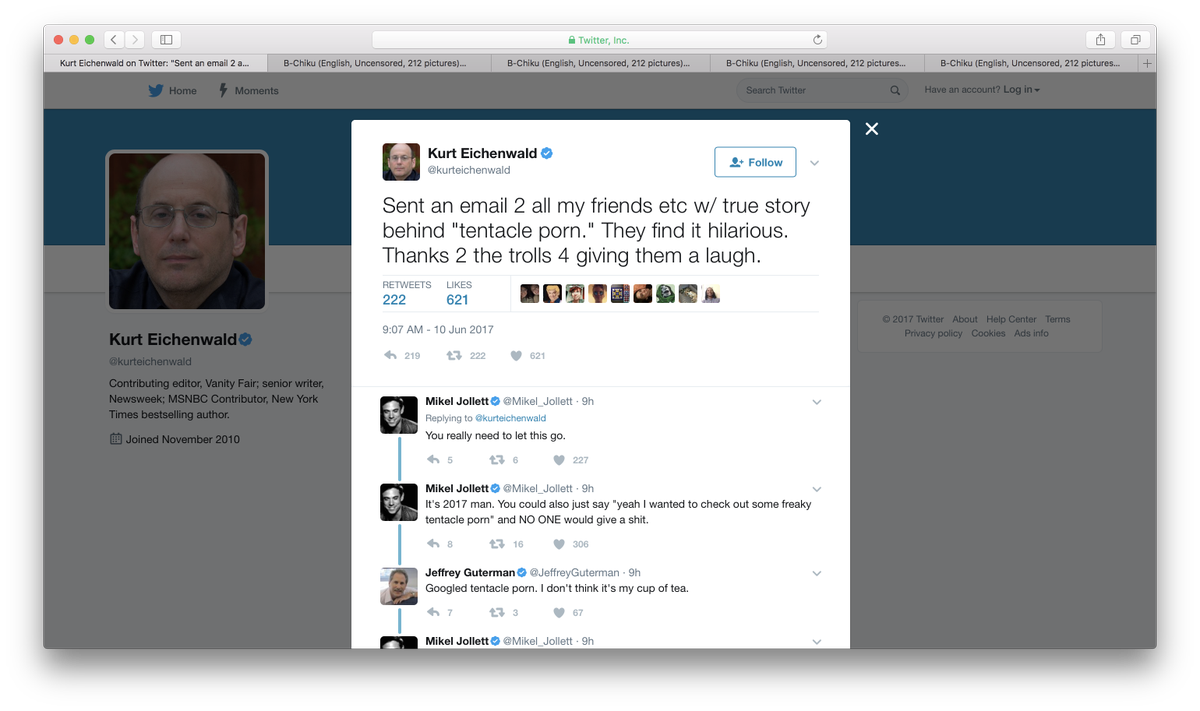Open Jeffrey Guterman's avatar picture
Viewport: 1200px width, 711px height.
pyautogui.click(x=399, y=586)
